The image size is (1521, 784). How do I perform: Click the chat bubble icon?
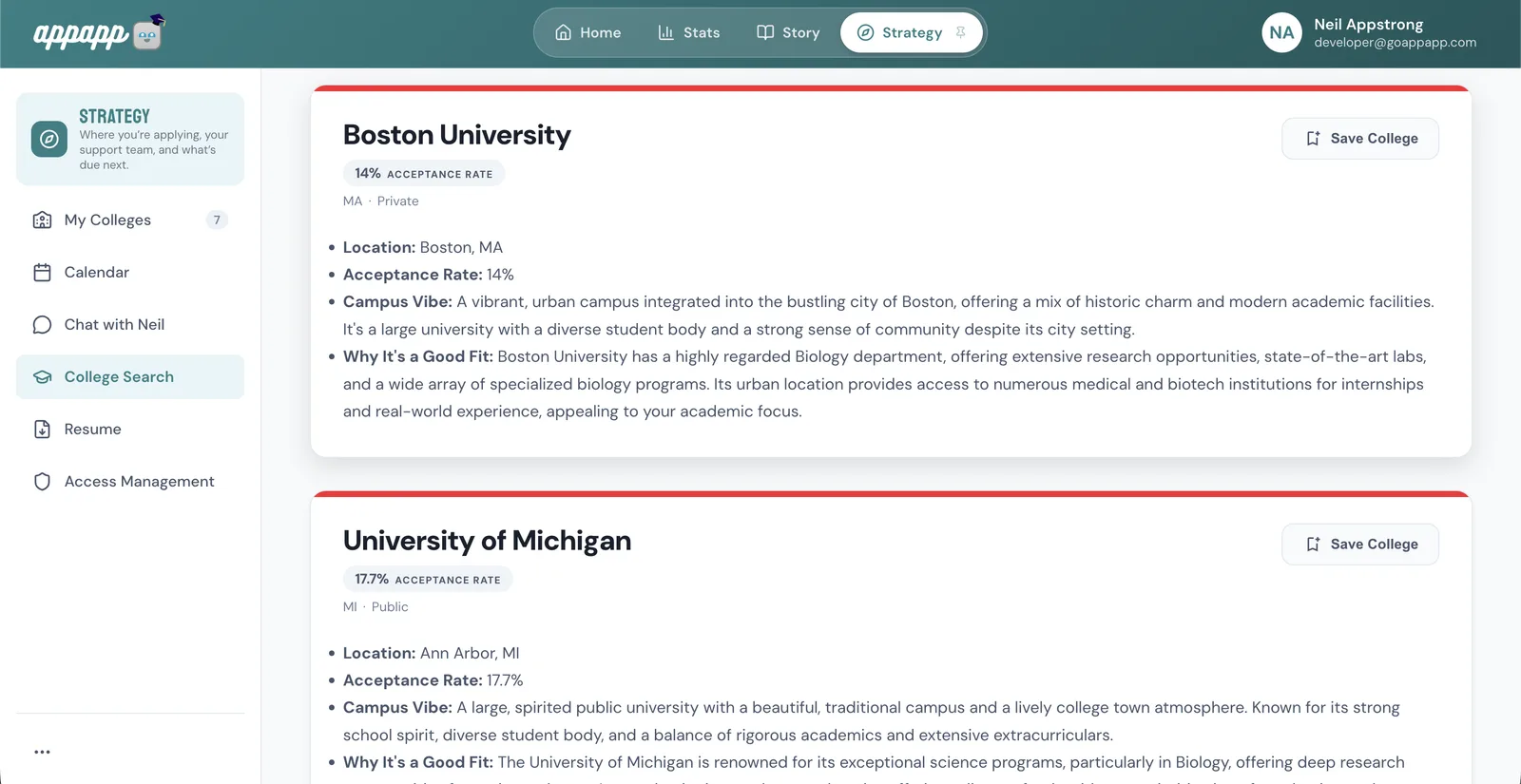pyautogui.click(x=42, y=324)
